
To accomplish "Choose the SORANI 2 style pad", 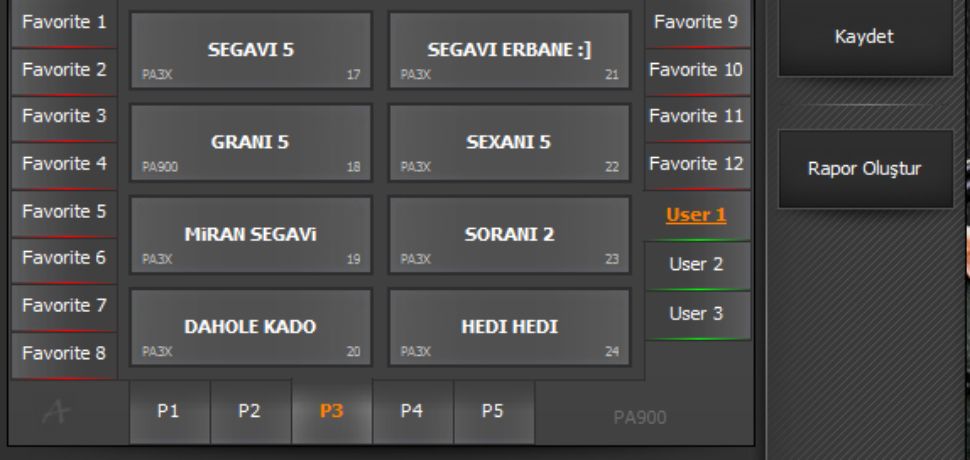I will pyautogui.click(x=509, y=234).
